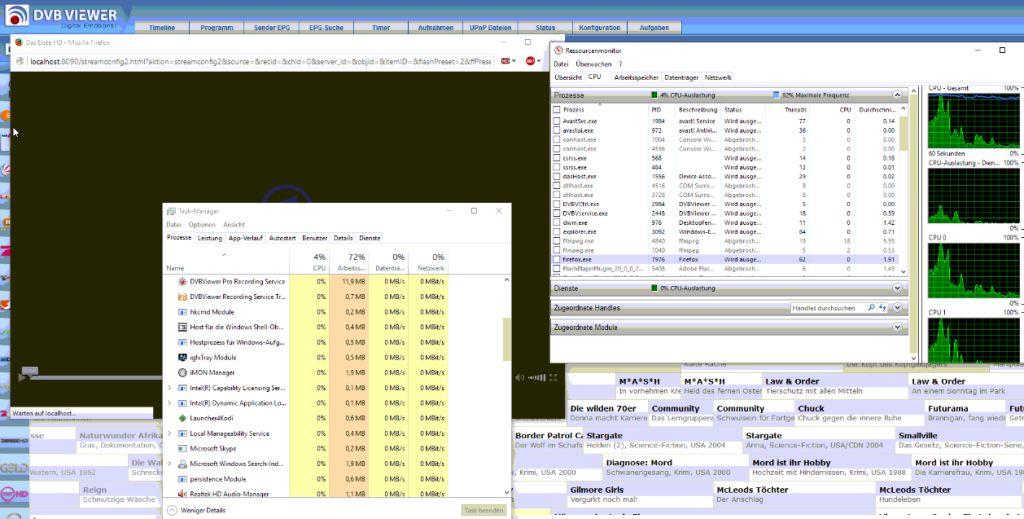Expand Intel(R) Capability Licensing Service row
The width and height of the screenshot is (1024, 519).
169,388
